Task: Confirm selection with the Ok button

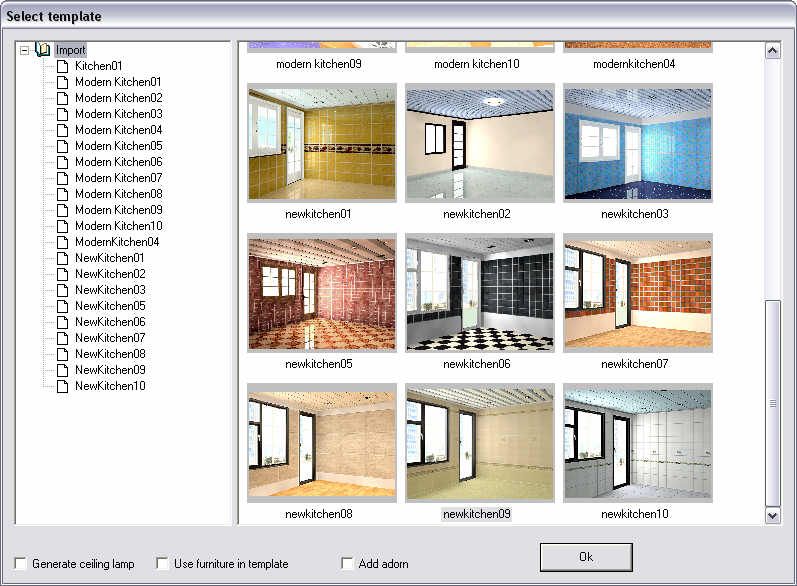Action: coord(586,557)
